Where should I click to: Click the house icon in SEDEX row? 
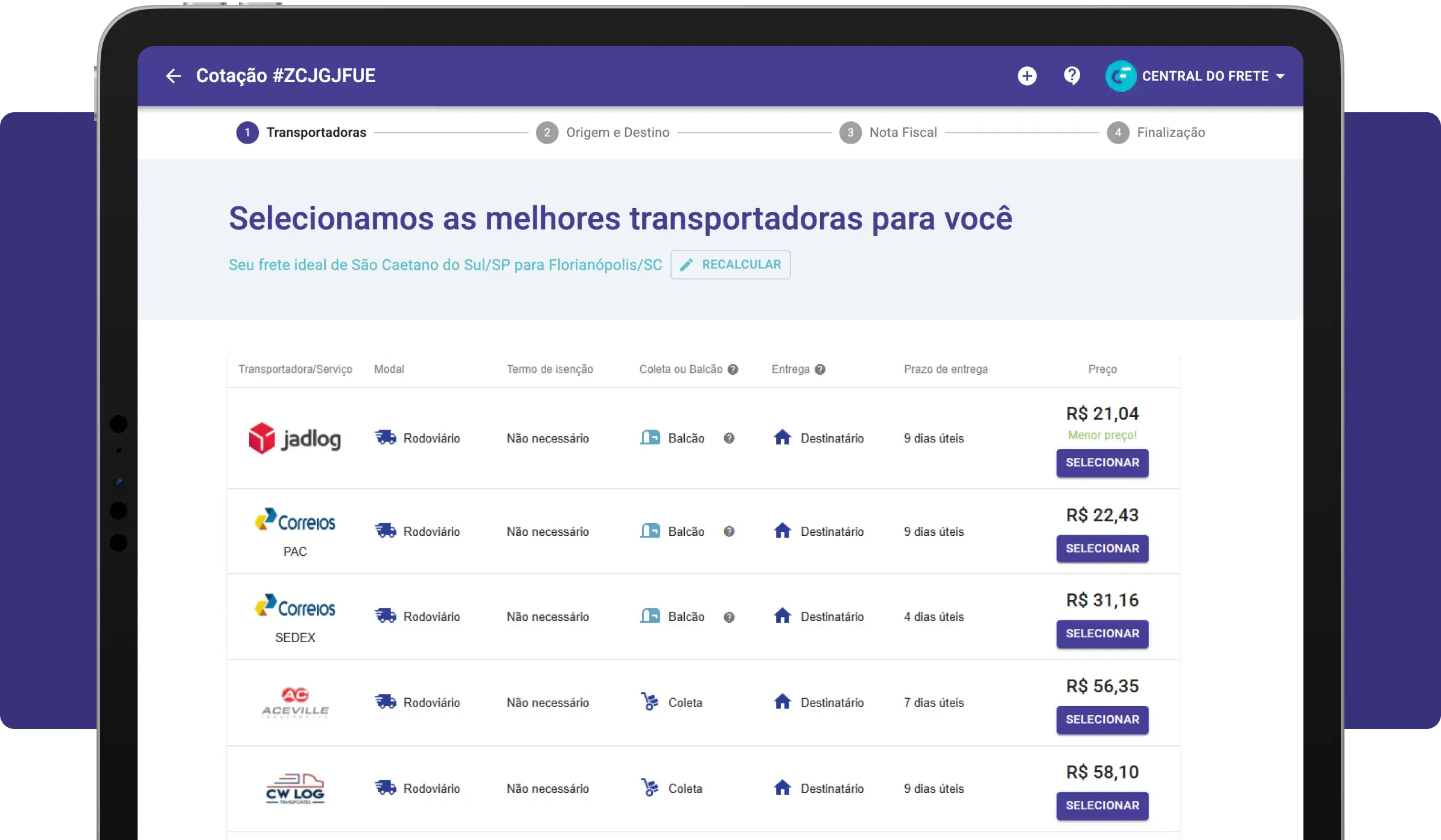783,616
